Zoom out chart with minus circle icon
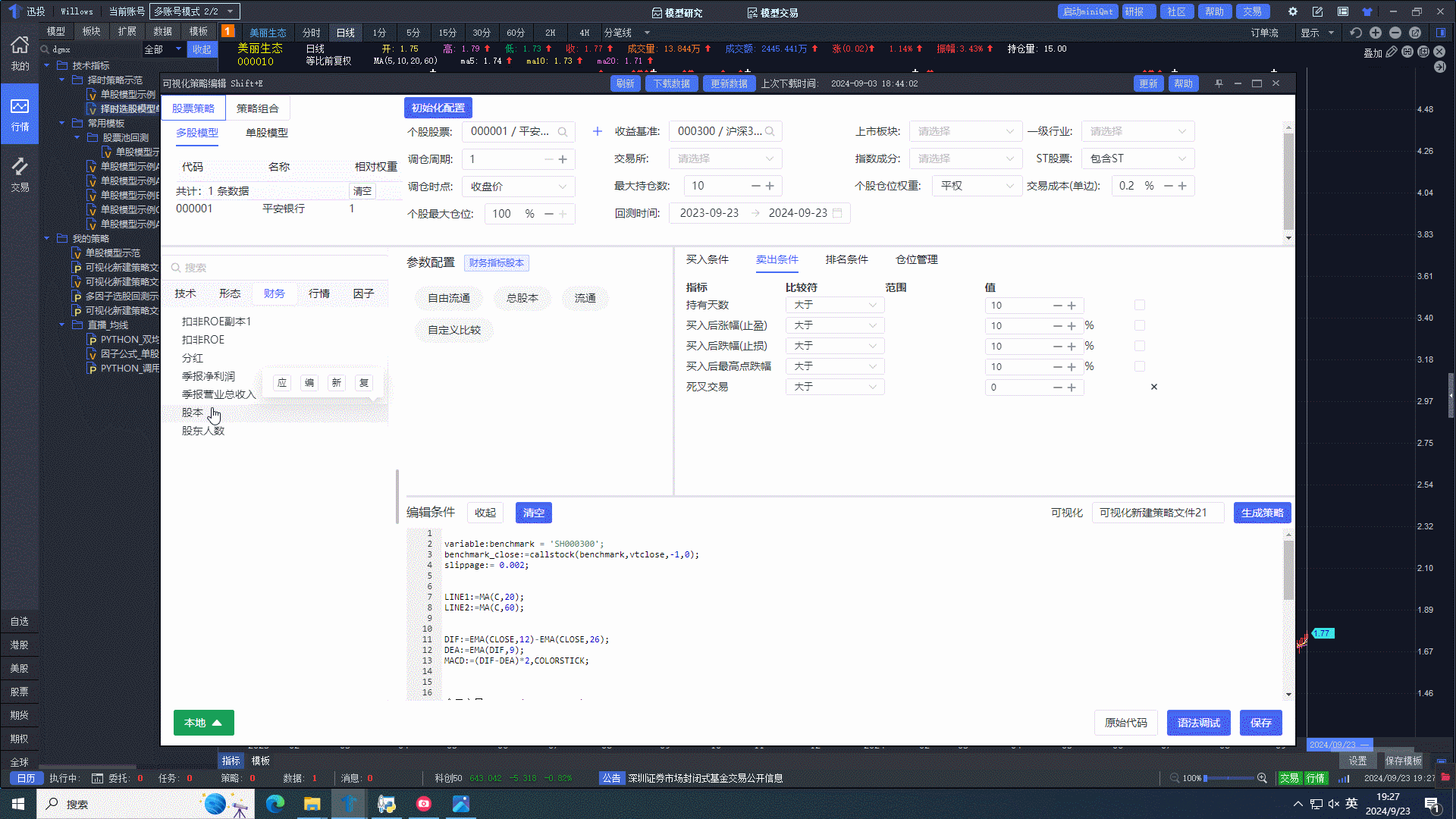 (1395, 33)
